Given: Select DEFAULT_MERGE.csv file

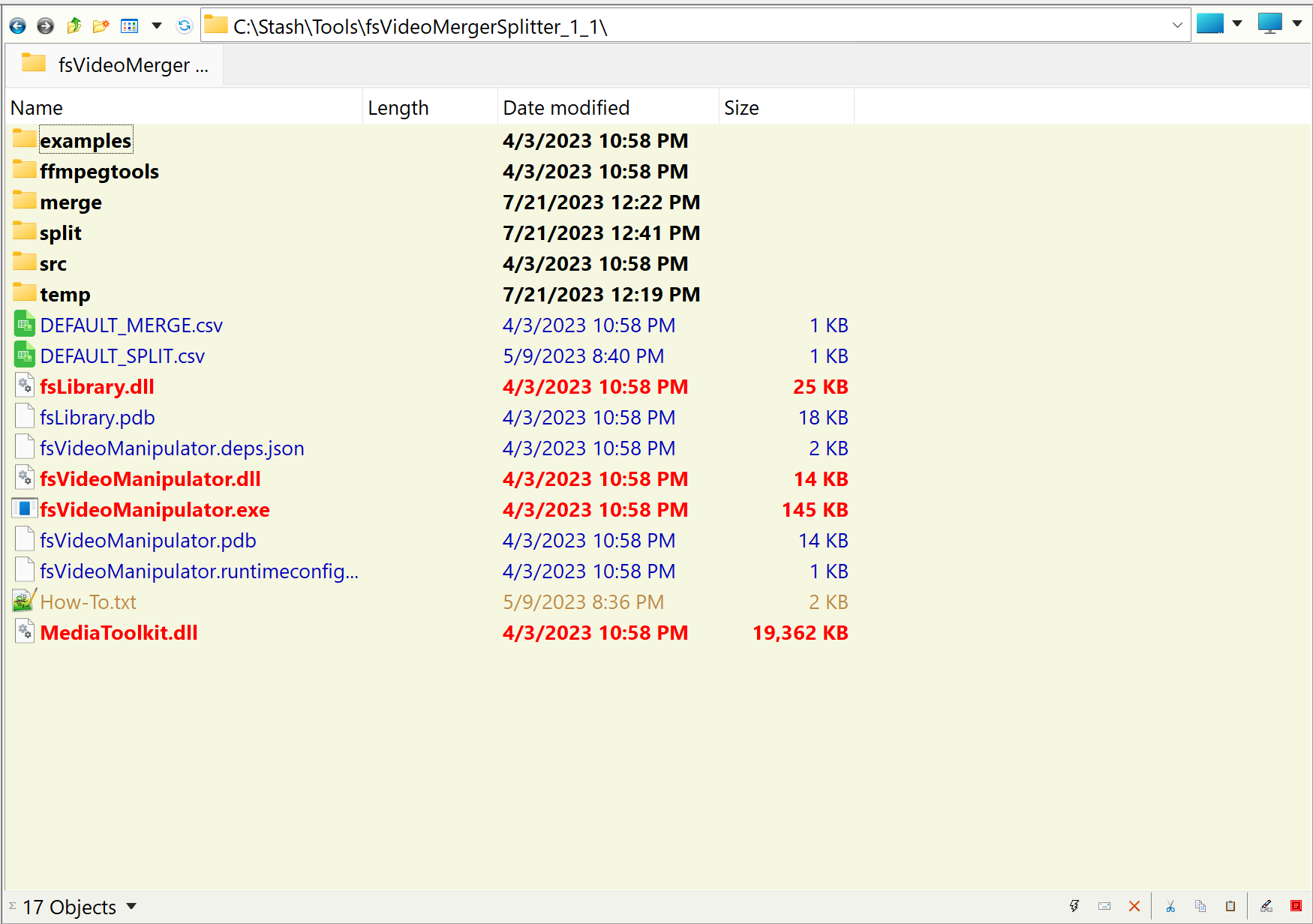Looking at the screenshot, I should [131, 325].
